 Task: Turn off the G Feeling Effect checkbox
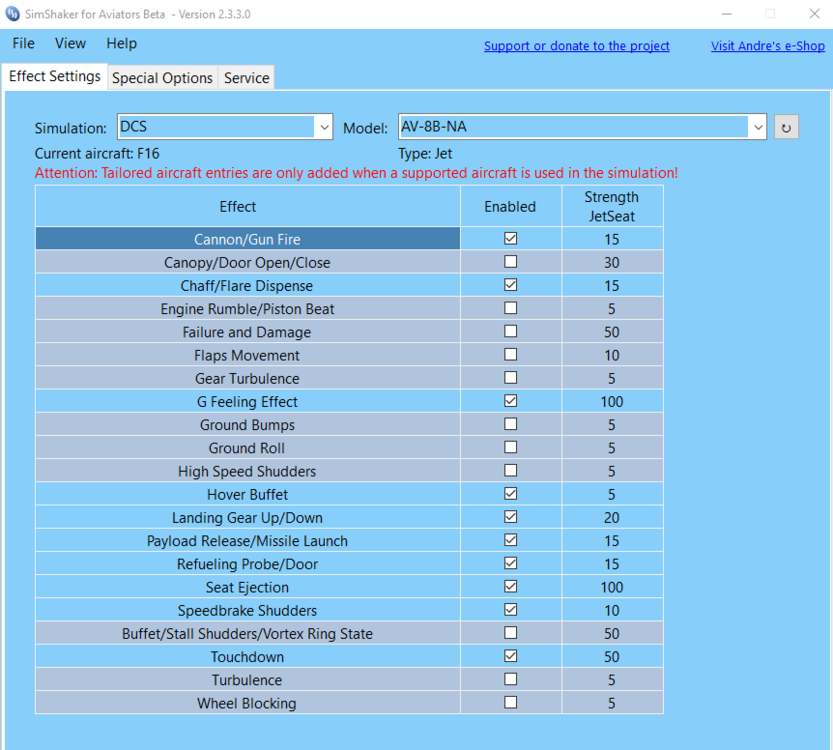click(511, 401)
